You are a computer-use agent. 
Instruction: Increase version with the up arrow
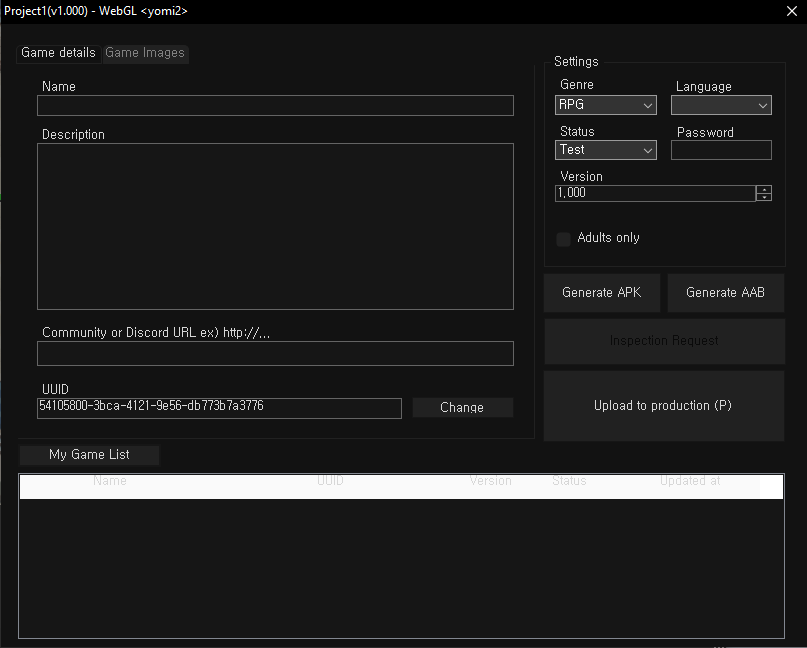pos(764,190)
